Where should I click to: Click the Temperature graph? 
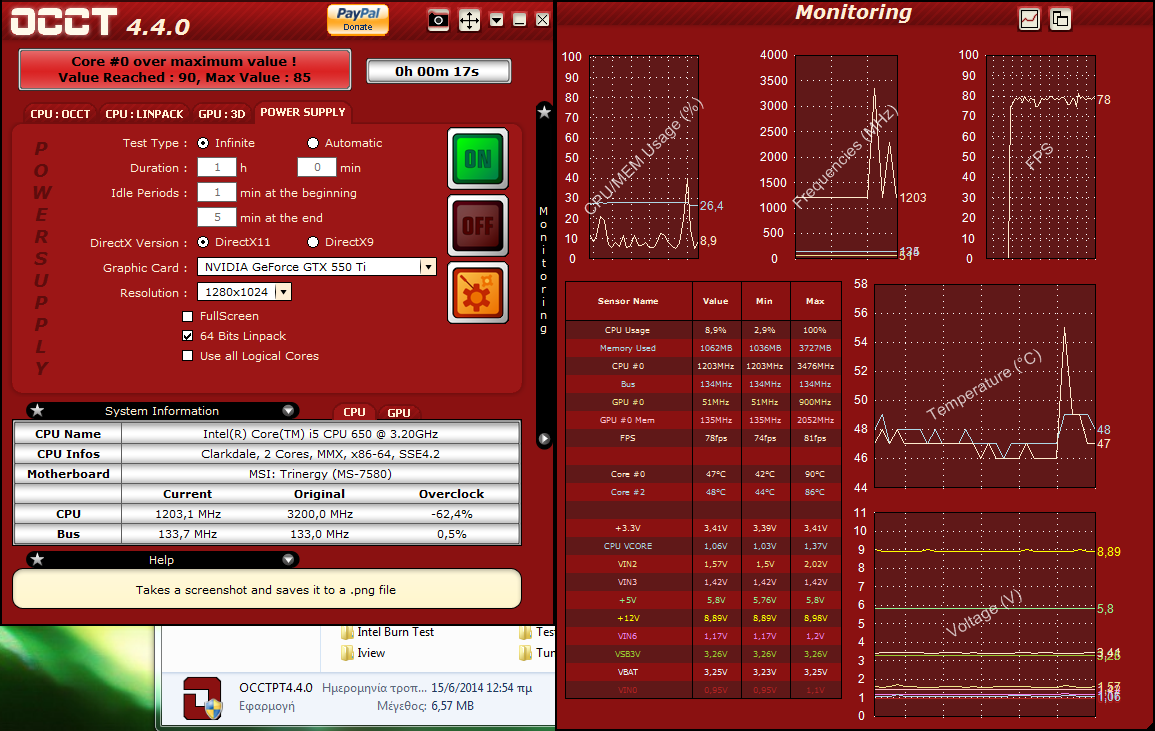[985, 386]
